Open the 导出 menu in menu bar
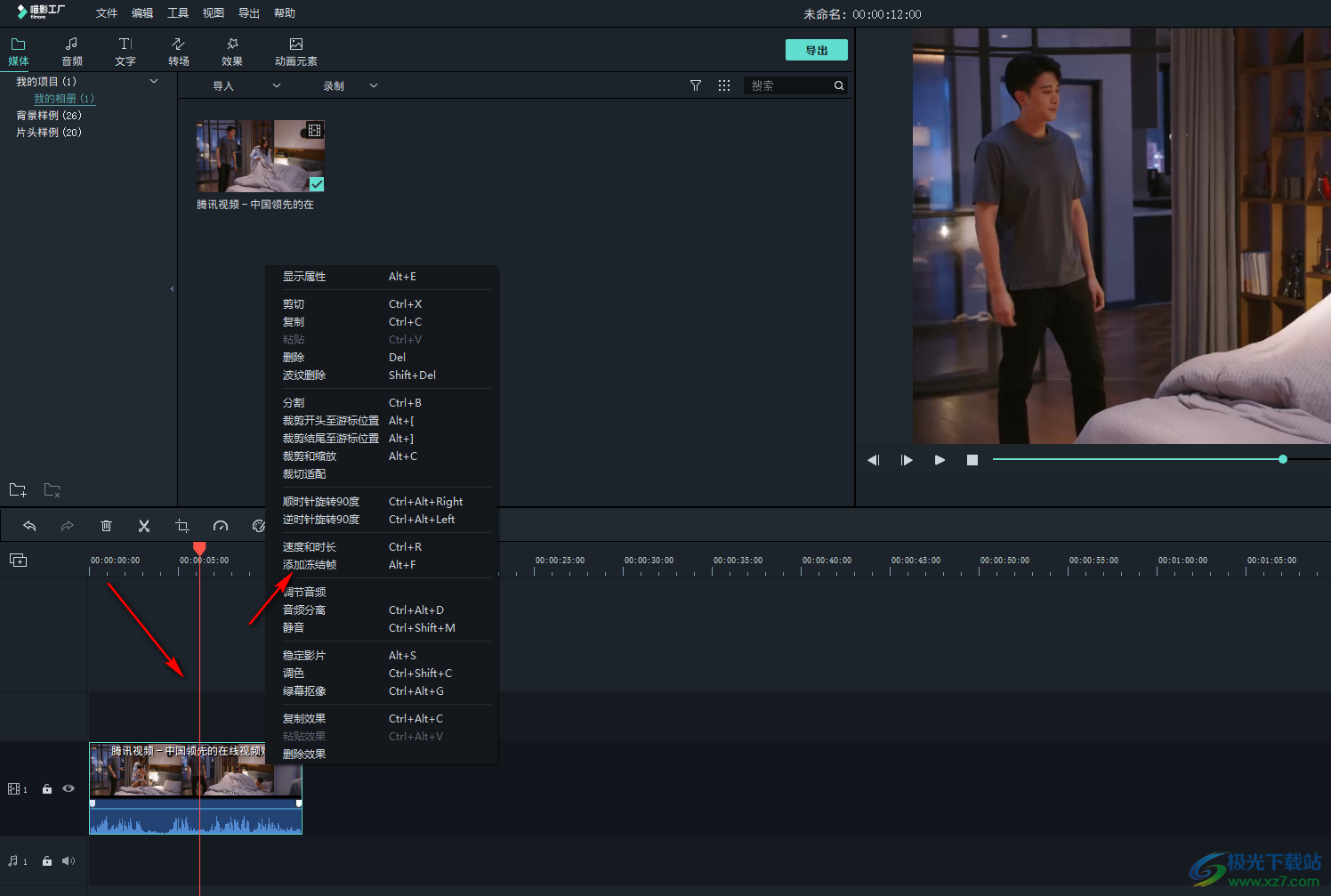 [249, 13]
